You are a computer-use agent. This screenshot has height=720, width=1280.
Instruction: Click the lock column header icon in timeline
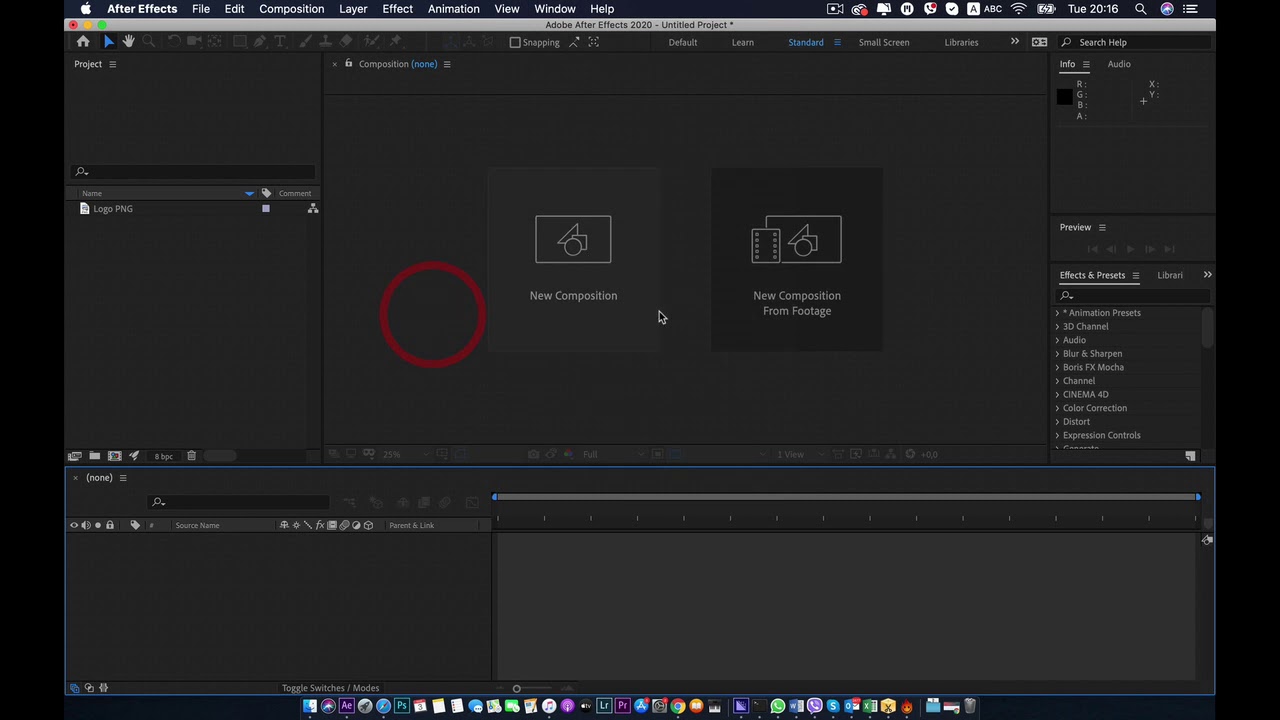110,525
